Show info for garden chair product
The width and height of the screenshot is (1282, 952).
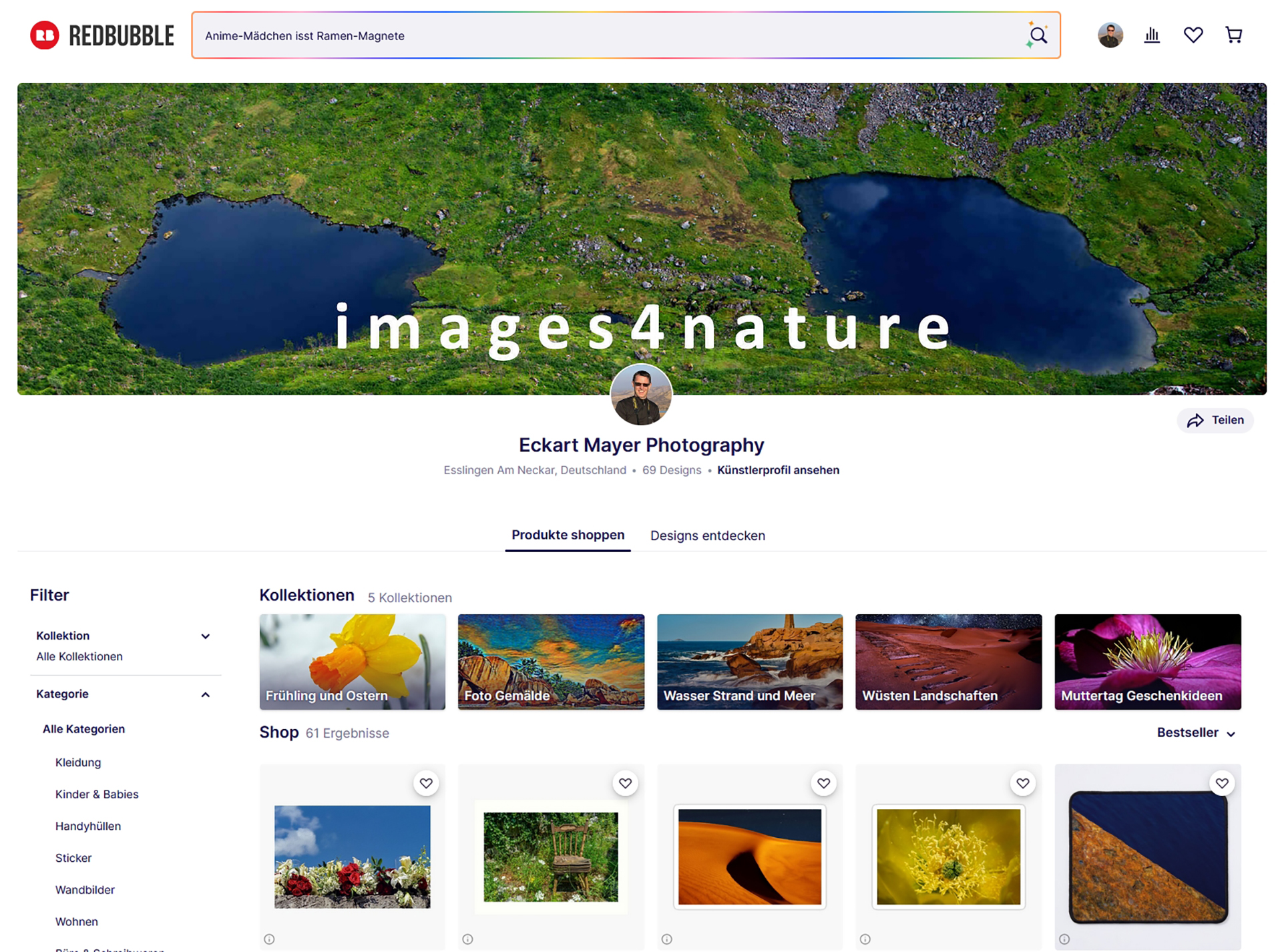tap(467, 939)
